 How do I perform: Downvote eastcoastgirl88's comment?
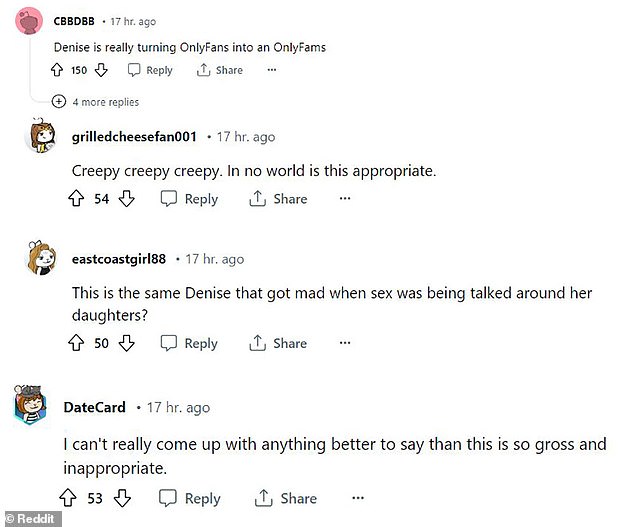pyautogui.click(x=127, y=343)
